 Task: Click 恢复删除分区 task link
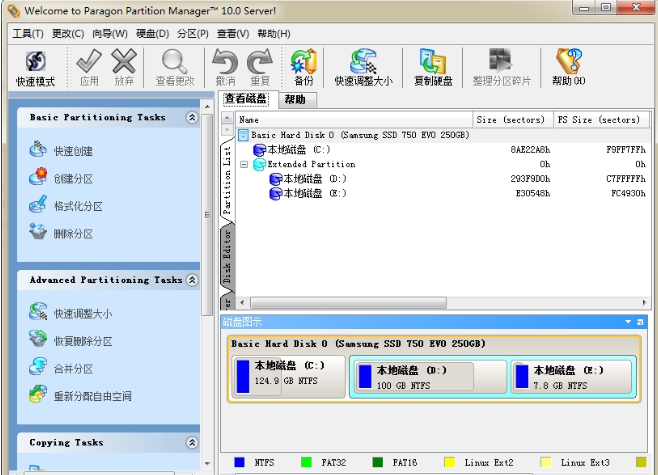83,341
